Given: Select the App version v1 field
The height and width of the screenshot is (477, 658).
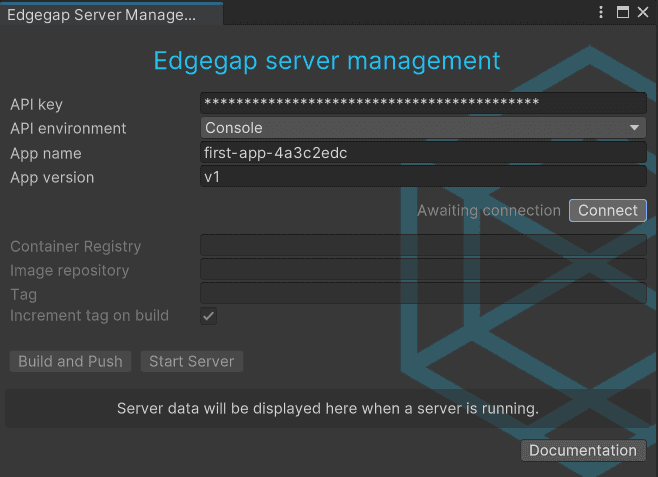Looking at the screenshot, I should (423, 177).
